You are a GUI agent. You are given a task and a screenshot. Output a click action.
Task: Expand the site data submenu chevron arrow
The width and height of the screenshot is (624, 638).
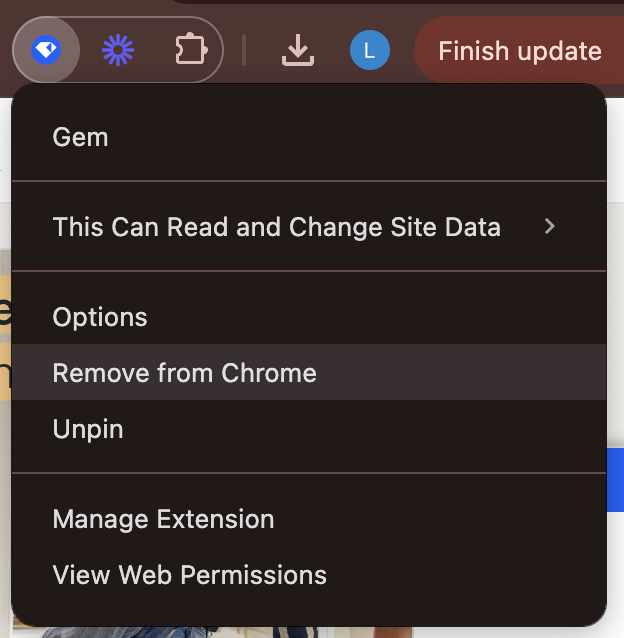550,226
